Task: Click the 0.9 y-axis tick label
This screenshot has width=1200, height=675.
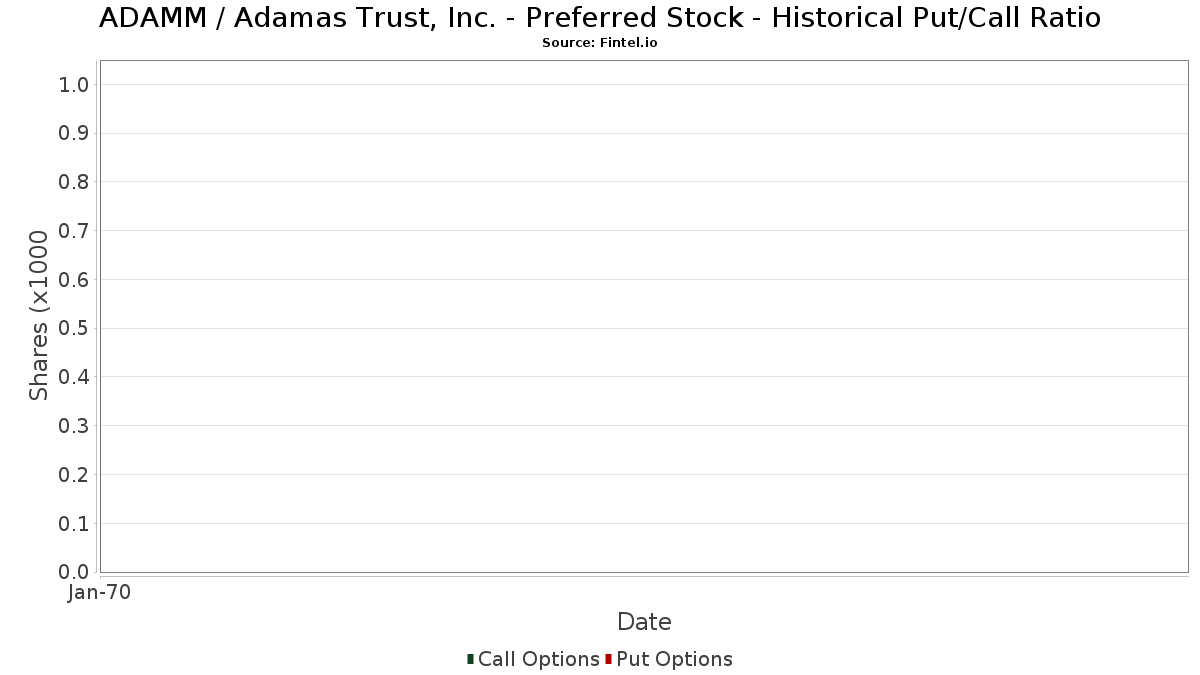Action: [x=74, y=133]
